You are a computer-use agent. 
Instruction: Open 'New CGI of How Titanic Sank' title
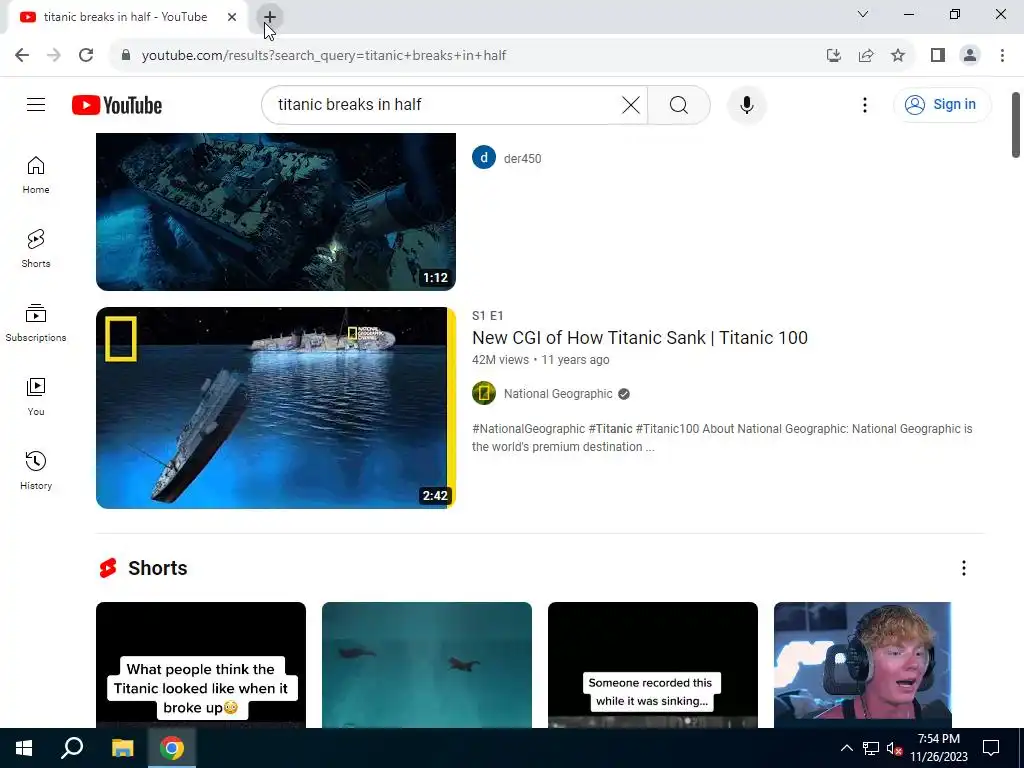tap(640, 338)
